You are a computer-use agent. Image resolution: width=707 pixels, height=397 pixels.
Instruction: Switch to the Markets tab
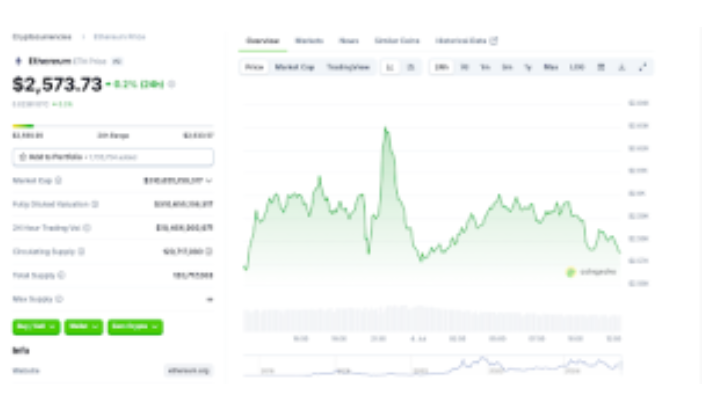[309, 41]
